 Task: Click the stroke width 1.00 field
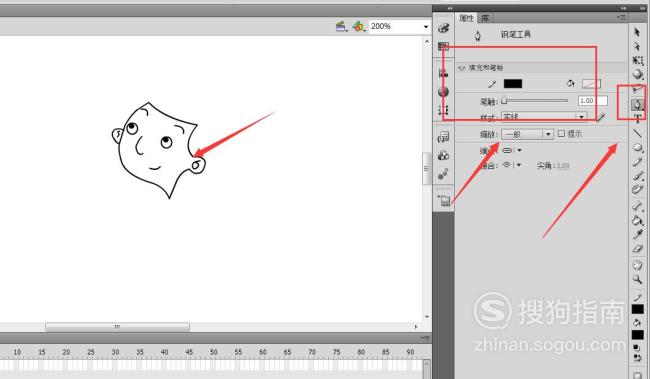(593, 100)
